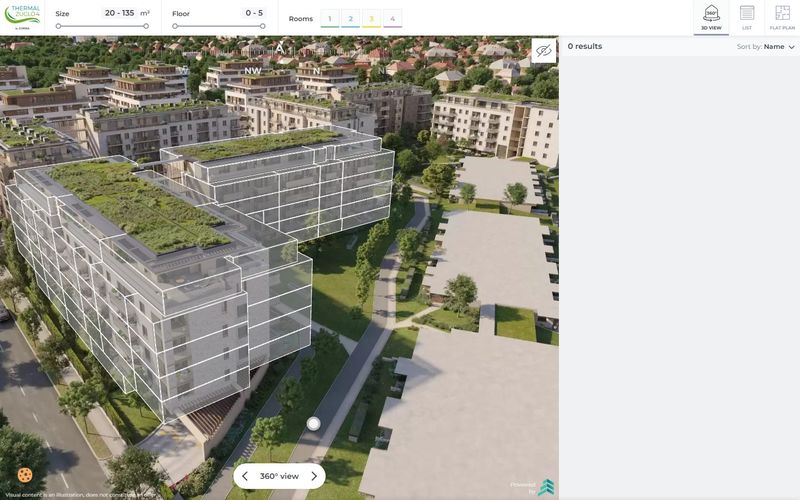Click the size range value 20 - 135
The height and width of the screenshot is (500, 800).
click(x=119, y=13)
